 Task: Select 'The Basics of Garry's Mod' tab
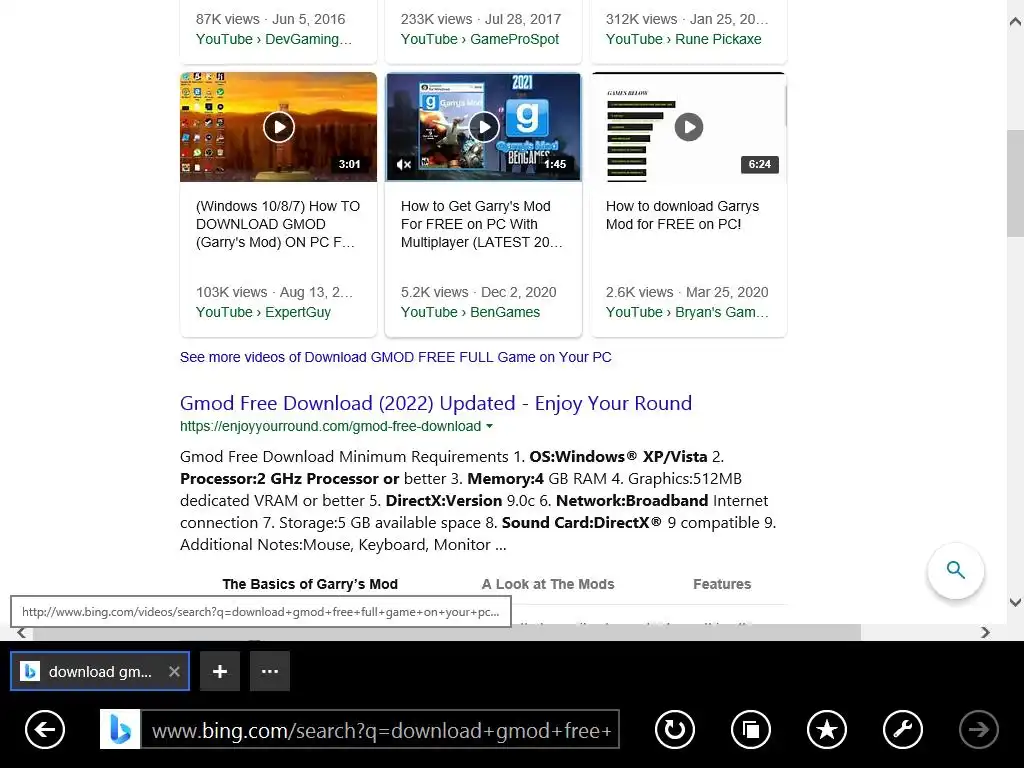310,584
